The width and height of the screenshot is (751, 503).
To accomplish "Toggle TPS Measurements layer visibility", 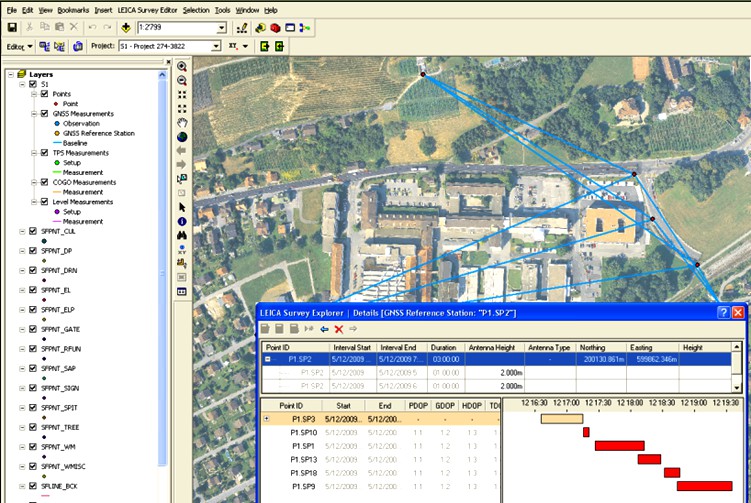I will click(45, 153).
